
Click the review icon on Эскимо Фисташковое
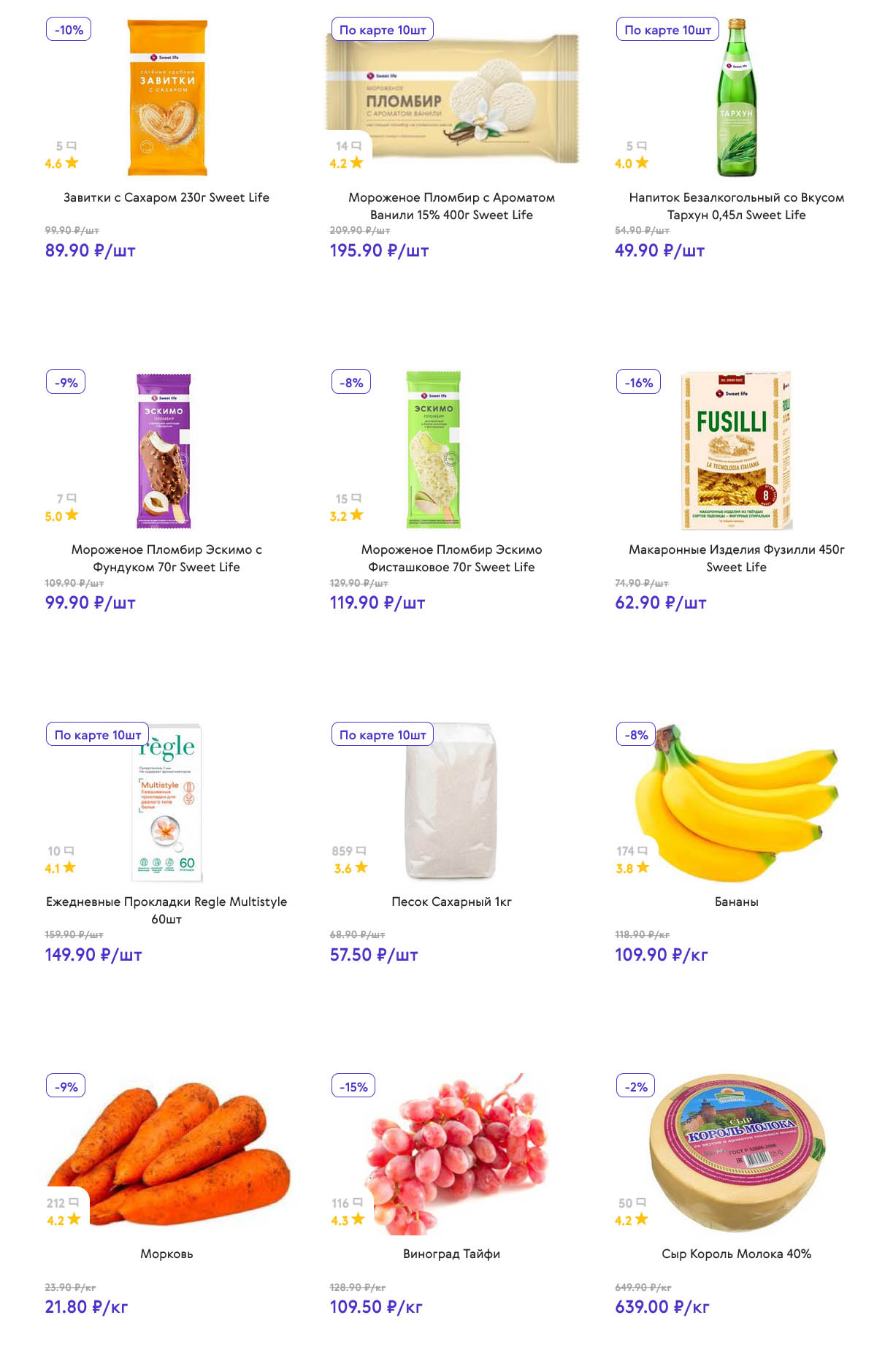(356, 498)
